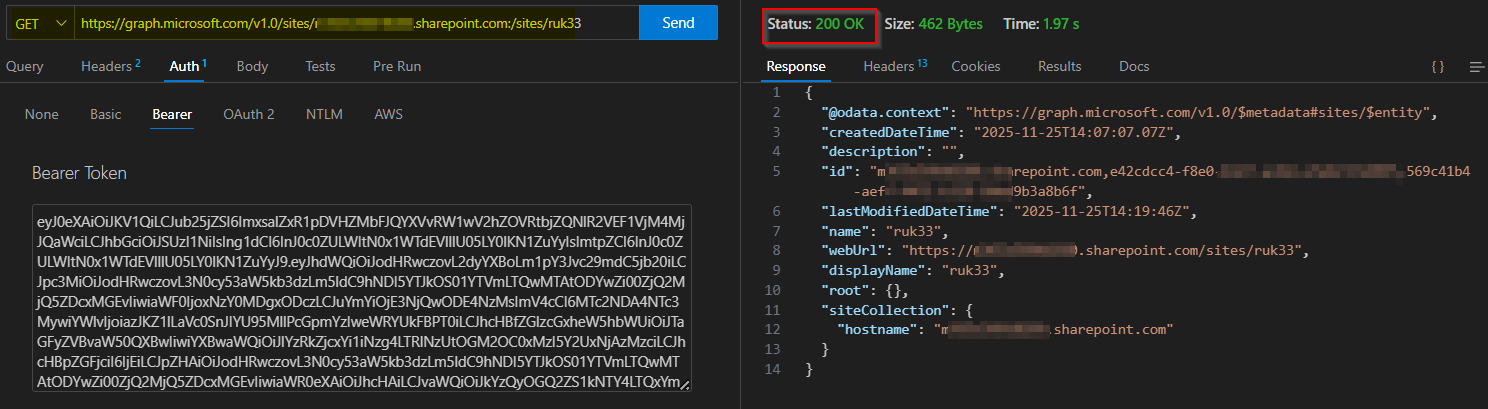Open the response options menu icon
Viewport: 1488px width, 409px height.
1476,67
